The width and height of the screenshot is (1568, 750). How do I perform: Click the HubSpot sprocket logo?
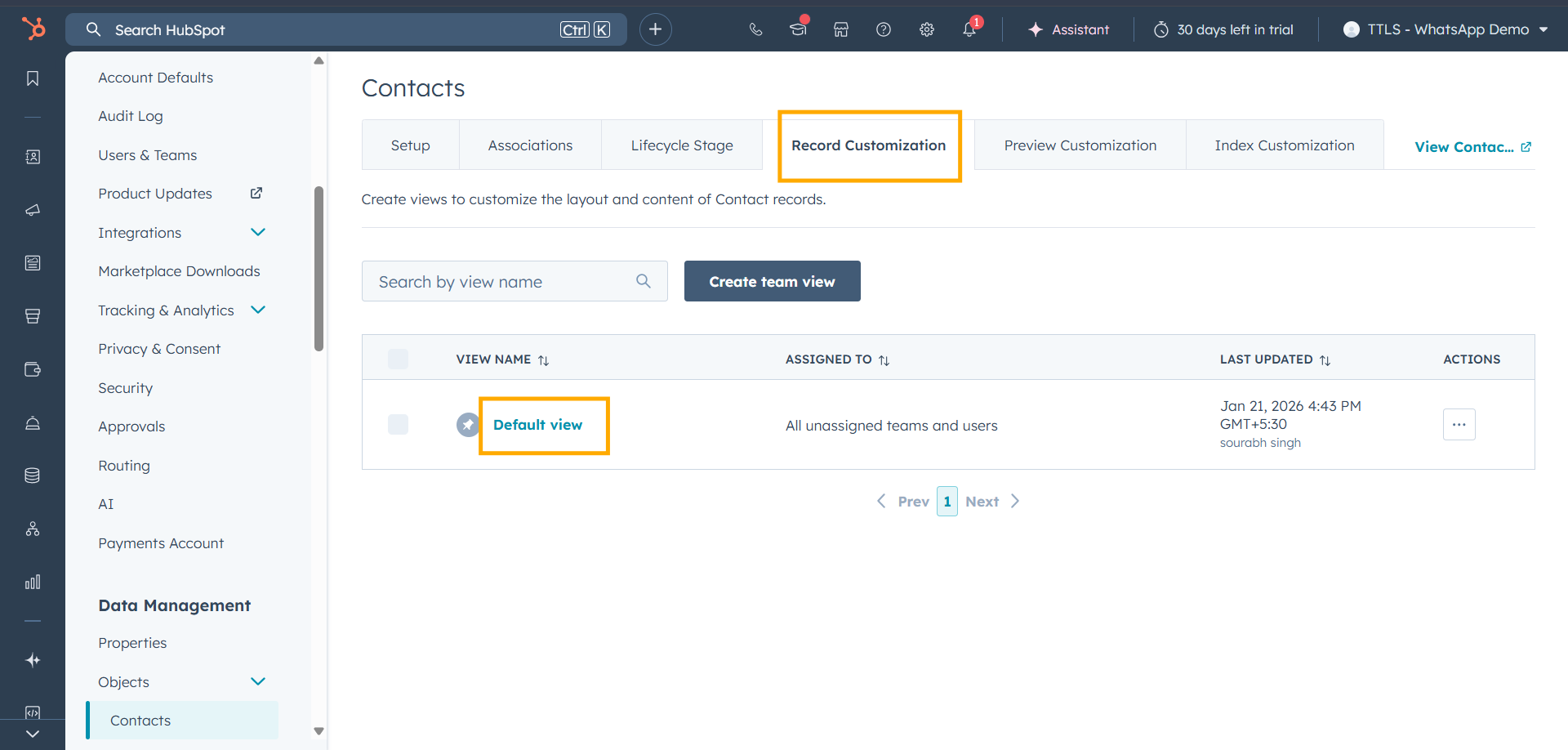(x=33, y=29)
